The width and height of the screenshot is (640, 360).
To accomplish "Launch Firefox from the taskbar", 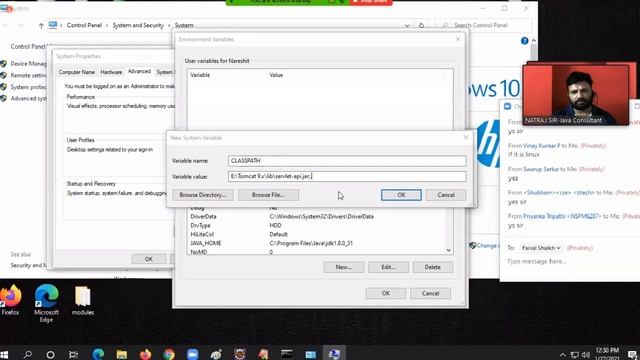I will (145, 354).
